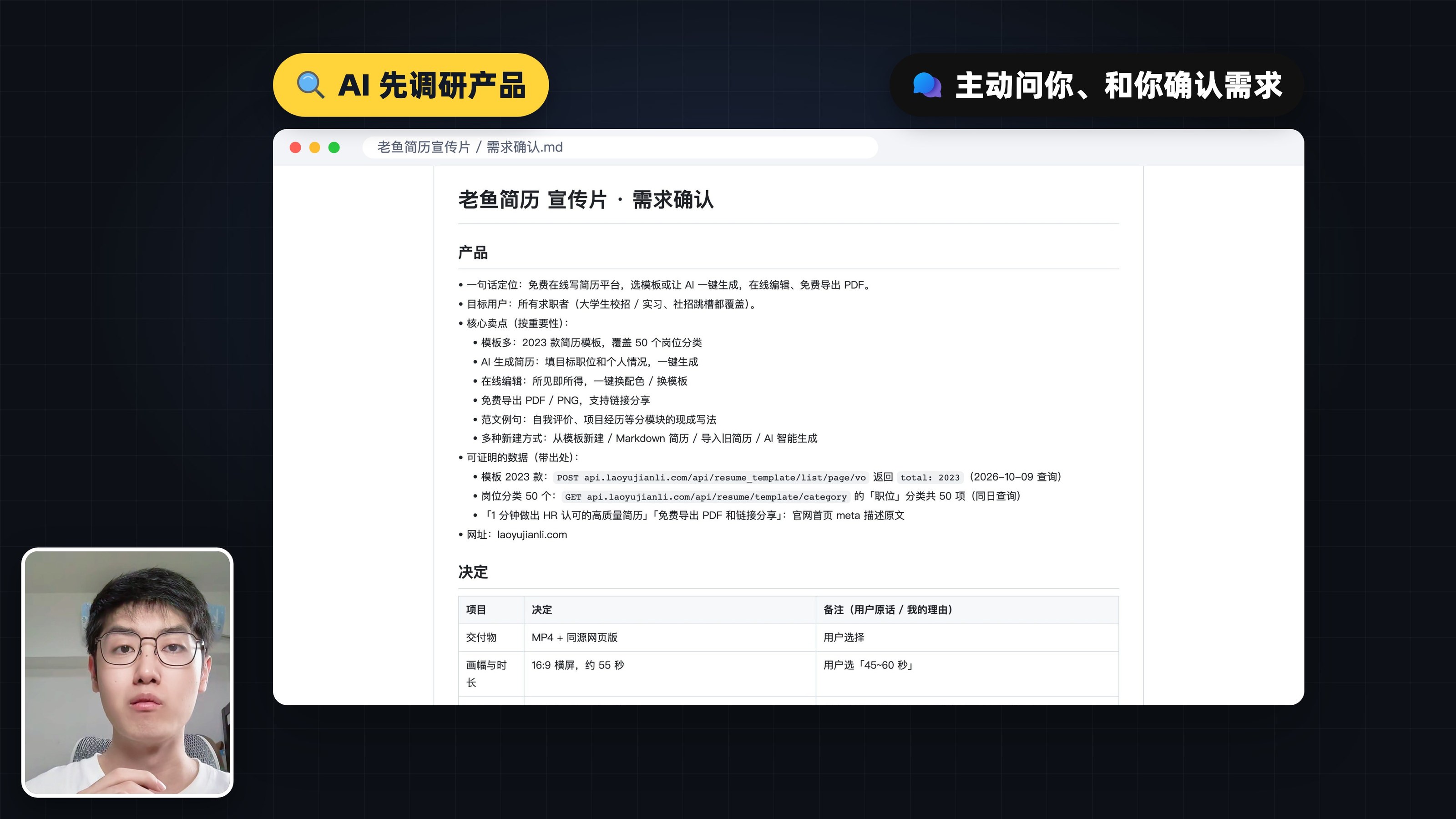The image size is (1456, 819).
Task: Click the line starting '一句话定位'
Action: [x=665, y=285]
